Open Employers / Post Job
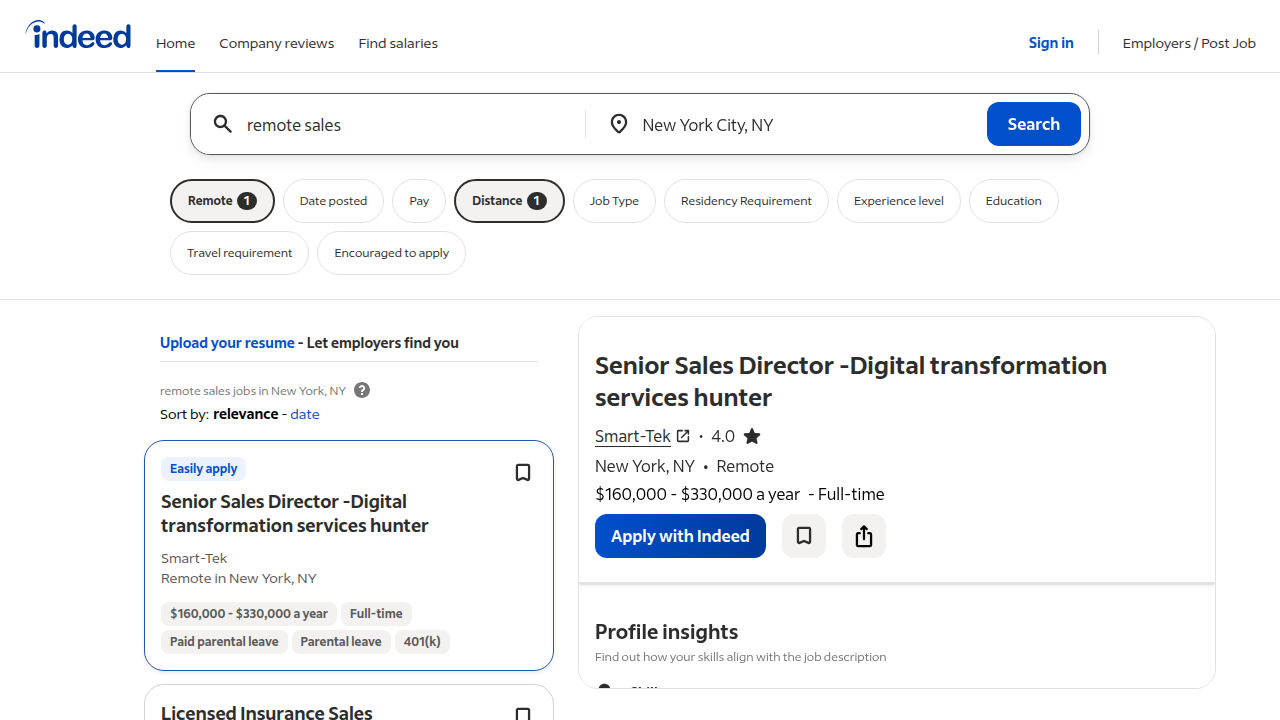The height and width of the screenshot is (720, 1280). 1189,43
